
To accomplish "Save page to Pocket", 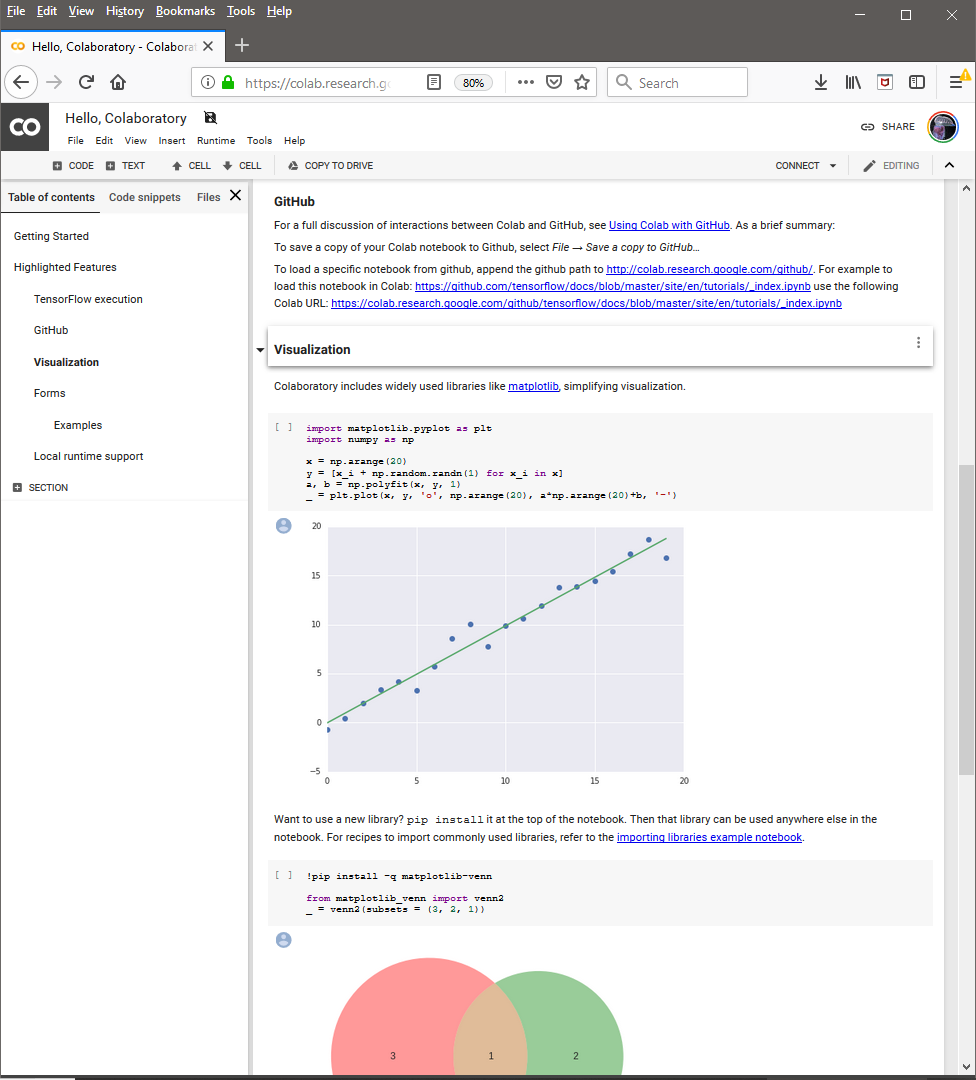I will pos(554,83).
